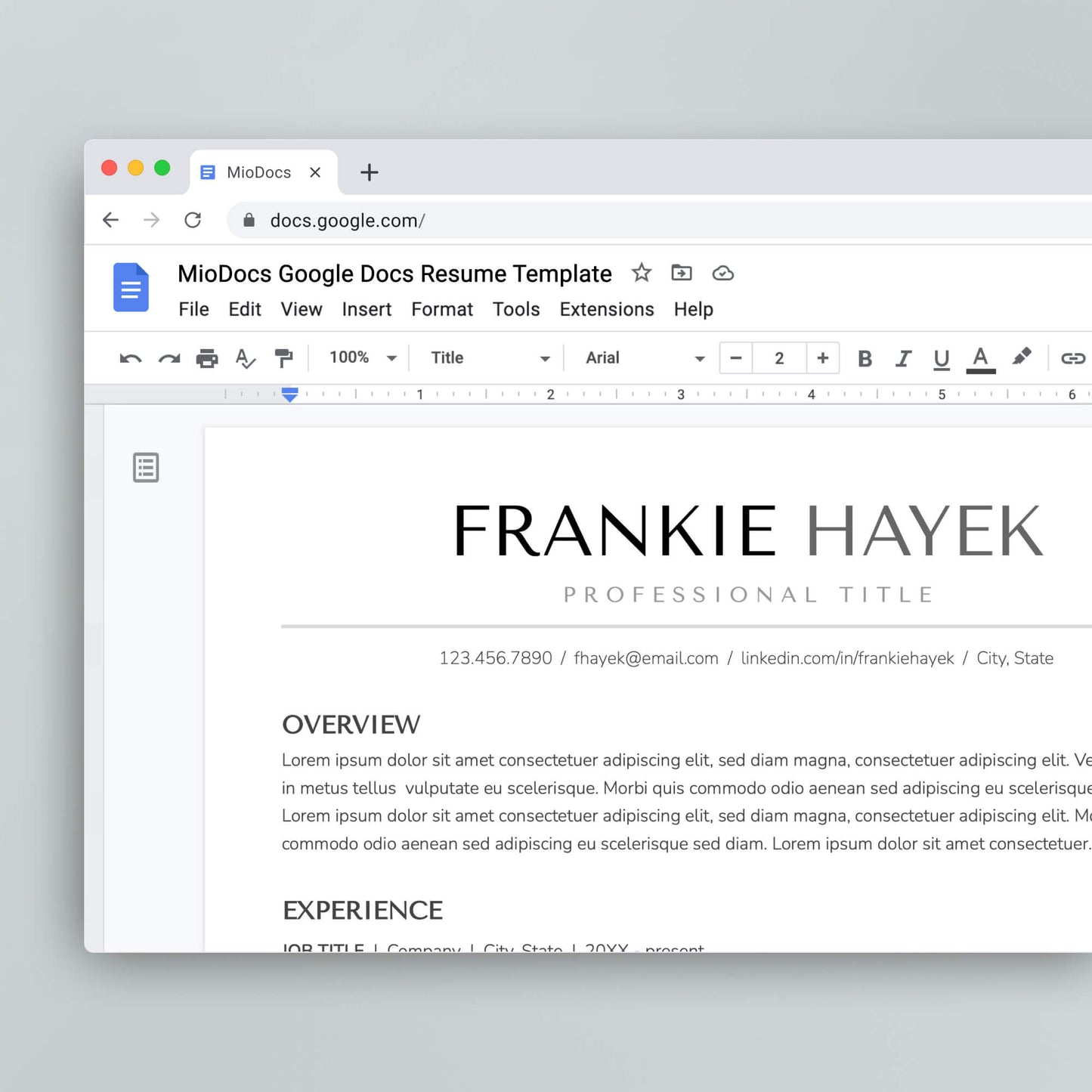Open the 100% zoom dropdown
Screen dimensions: 1092x1092
pyautogui.click(x=363, y=357)
